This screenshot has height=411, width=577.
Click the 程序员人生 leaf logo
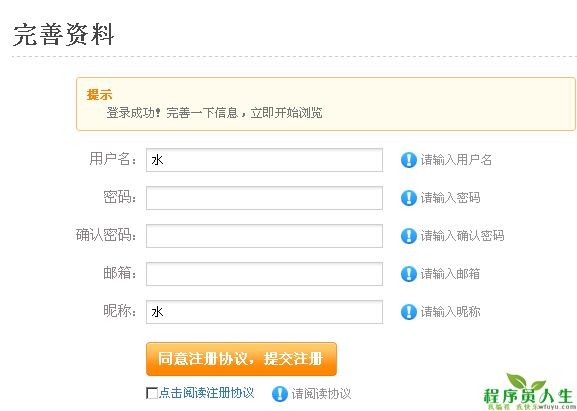click(x=529, y=392)
